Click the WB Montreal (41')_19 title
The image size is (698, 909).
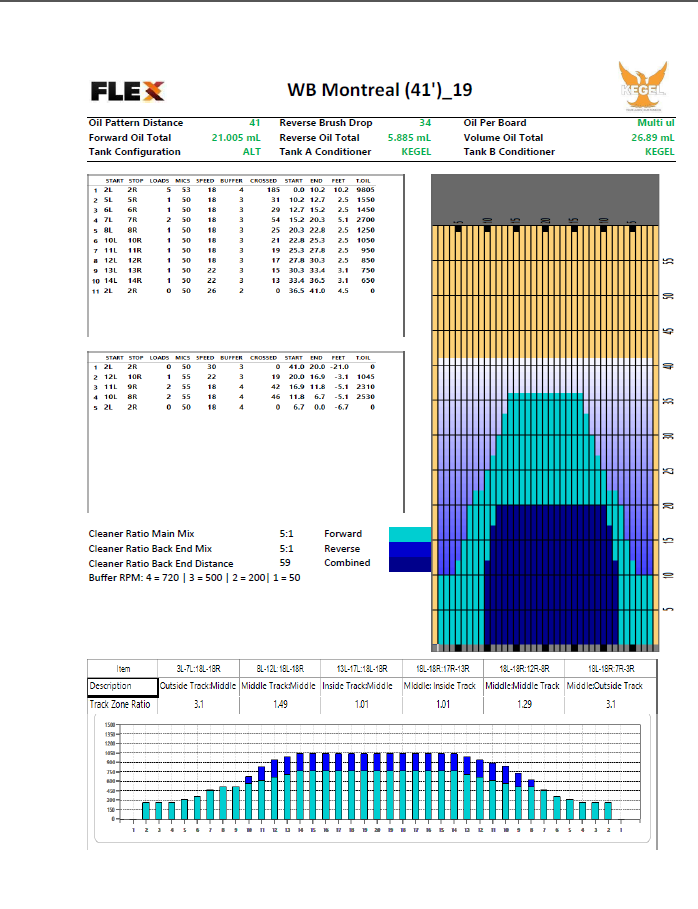point(380,91)
